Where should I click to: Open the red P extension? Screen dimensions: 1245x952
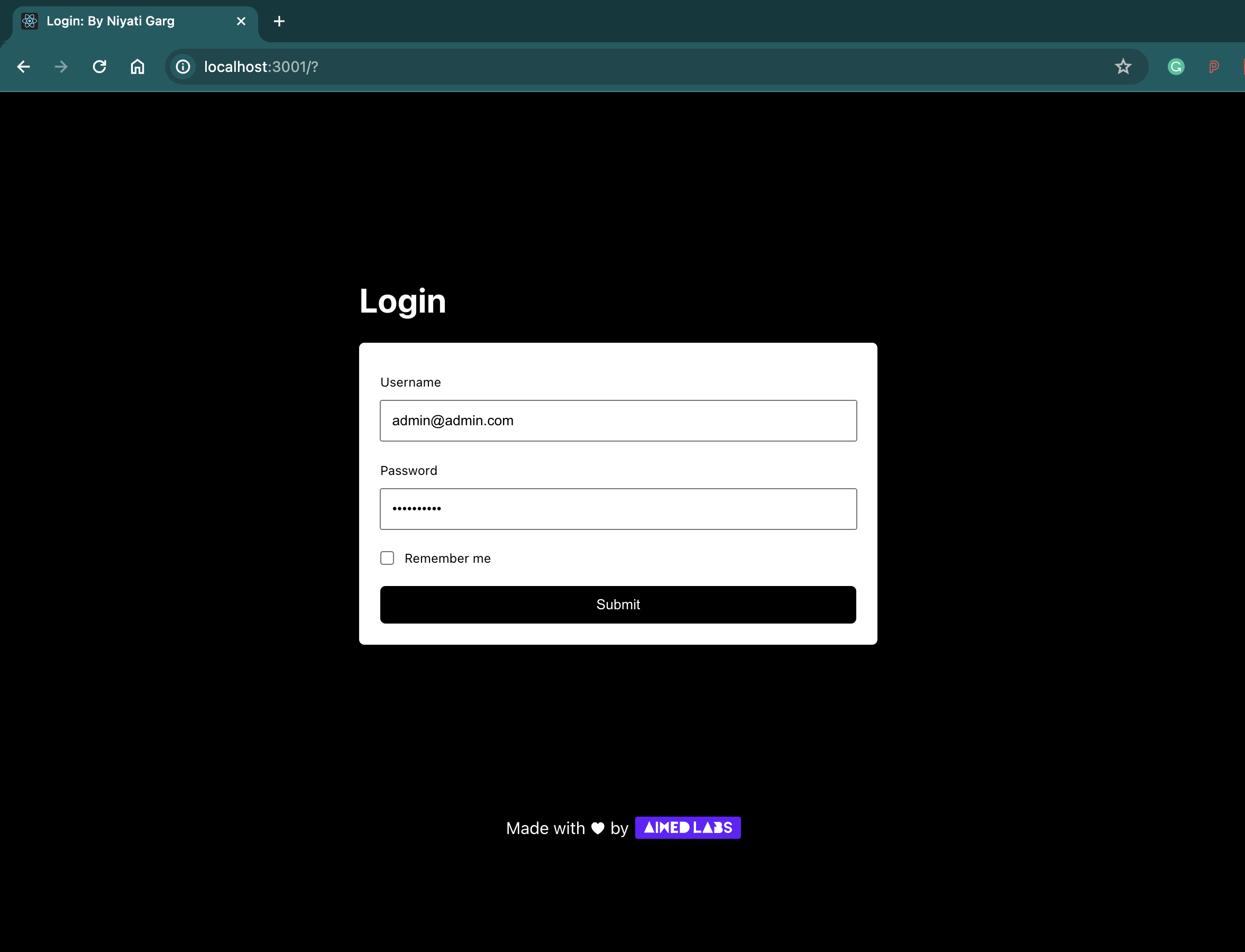click(x=1214, y=66)
